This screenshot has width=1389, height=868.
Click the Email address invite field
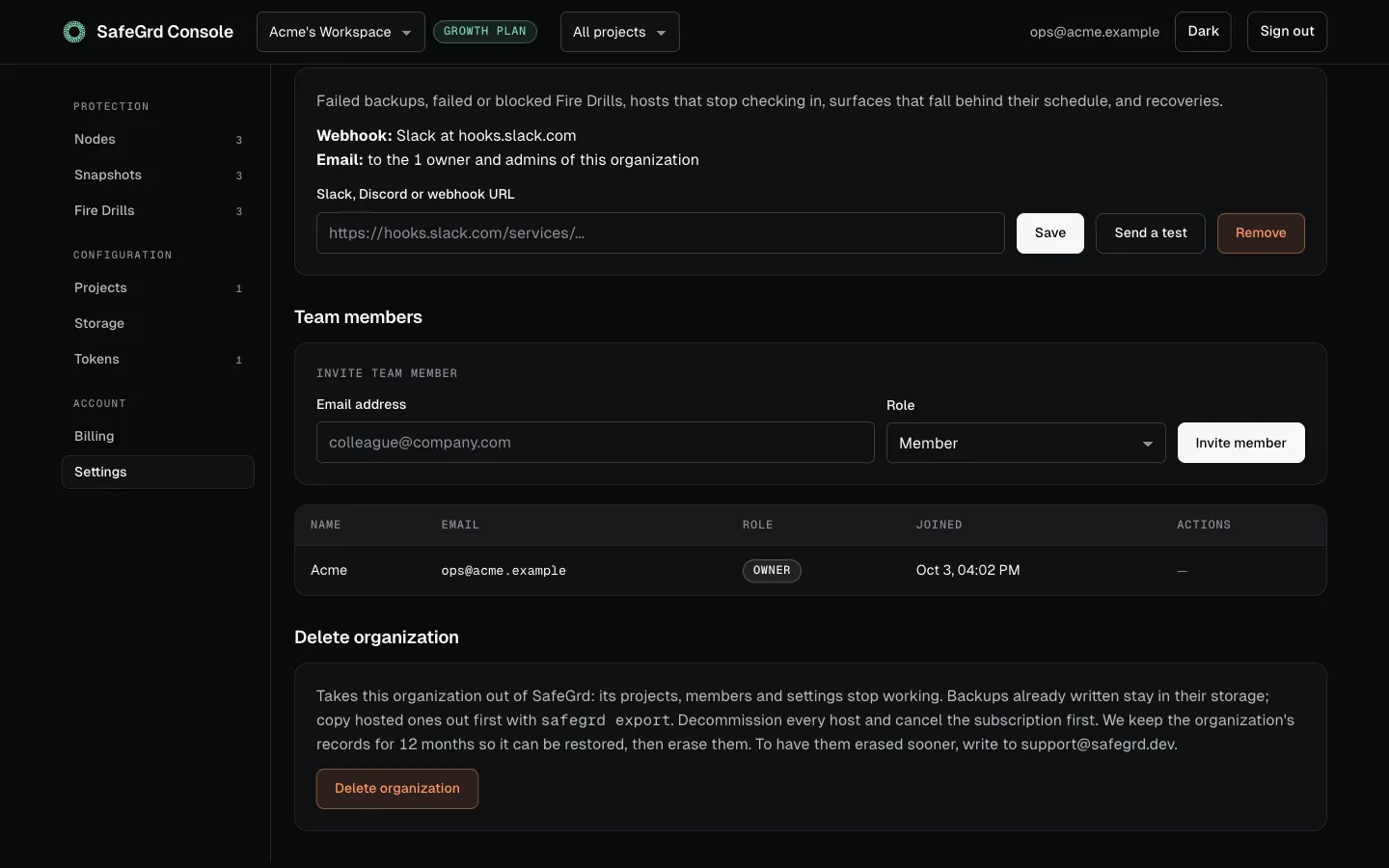[595, 443]
